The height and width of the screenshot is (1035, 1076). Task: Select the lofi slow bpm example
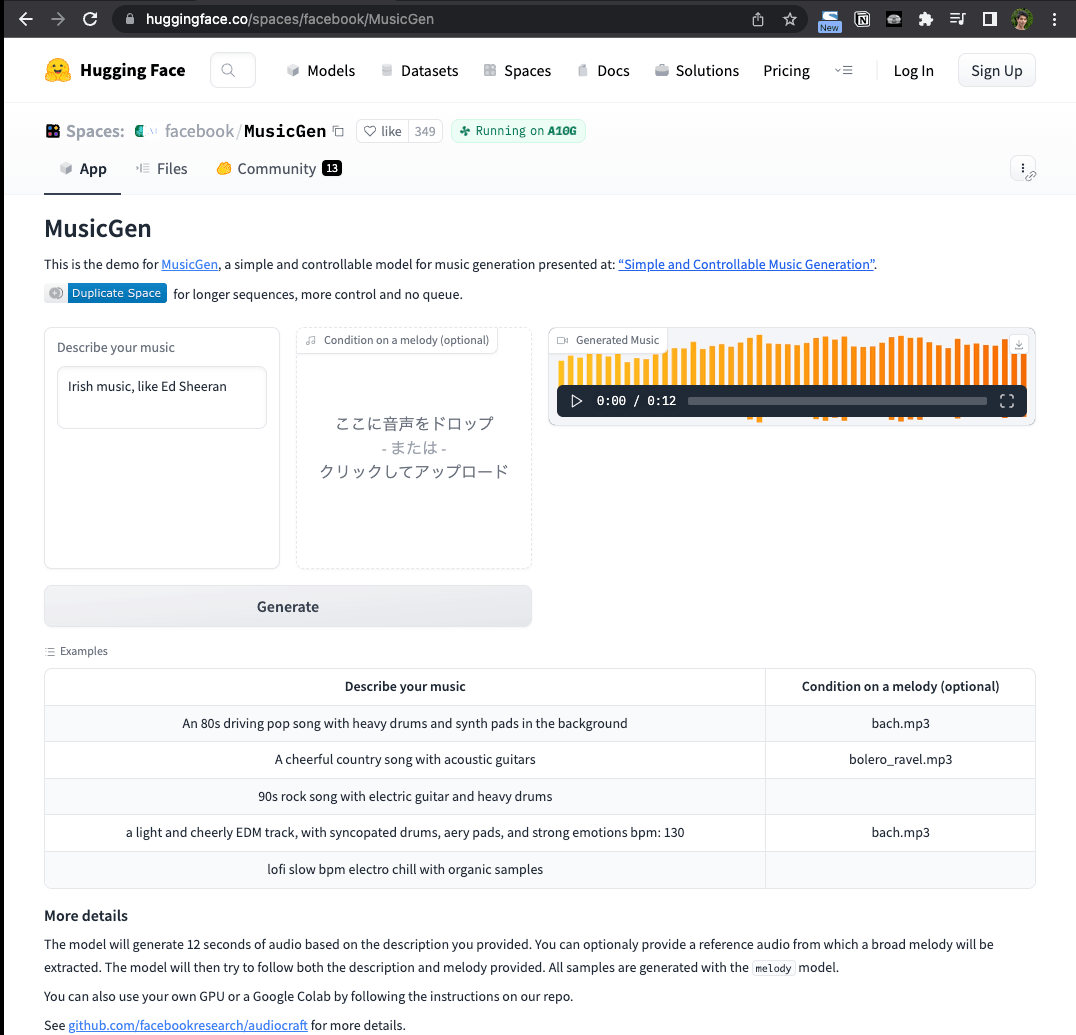405,870
